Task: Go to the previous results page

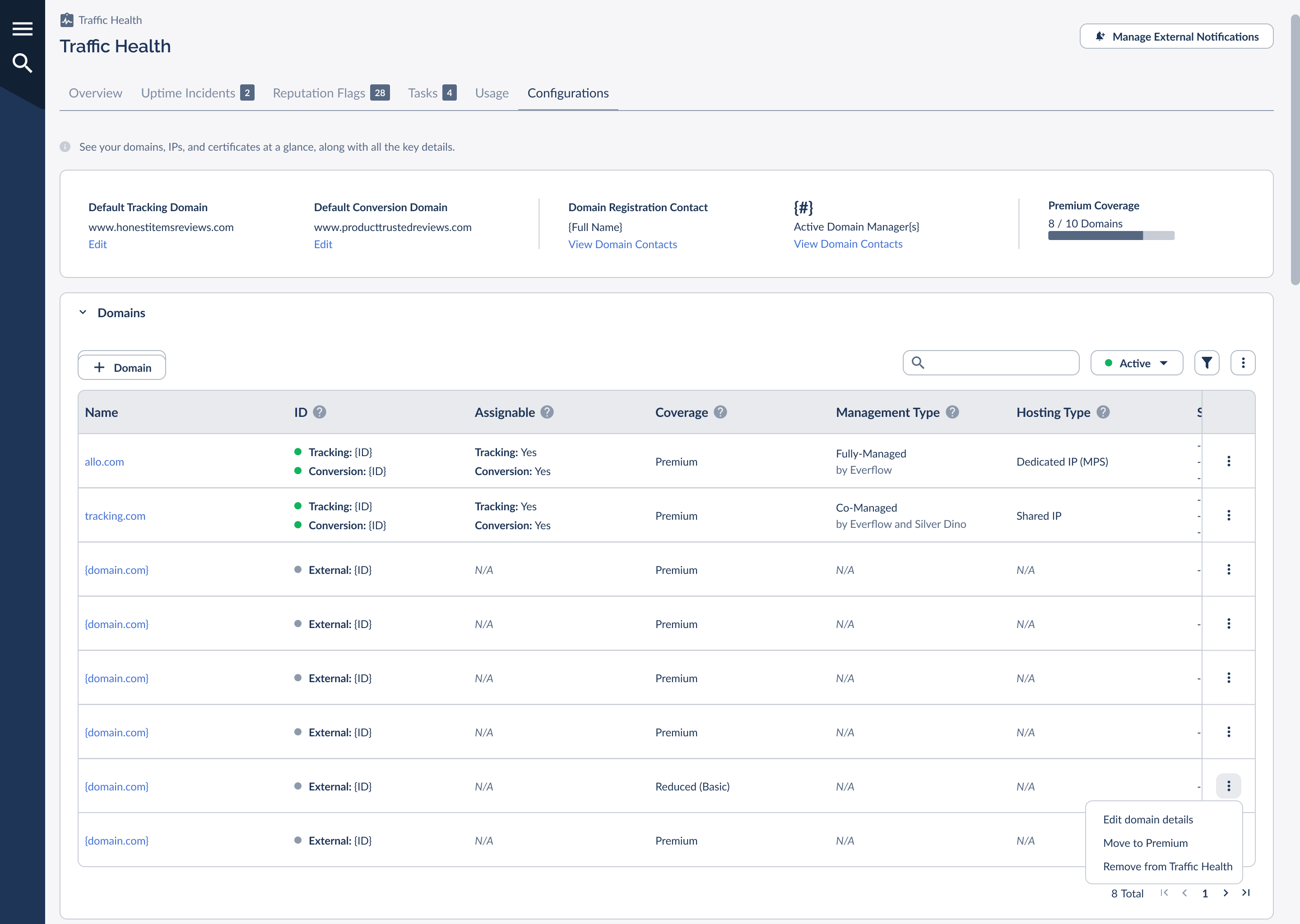Action: pos(1184,893)
